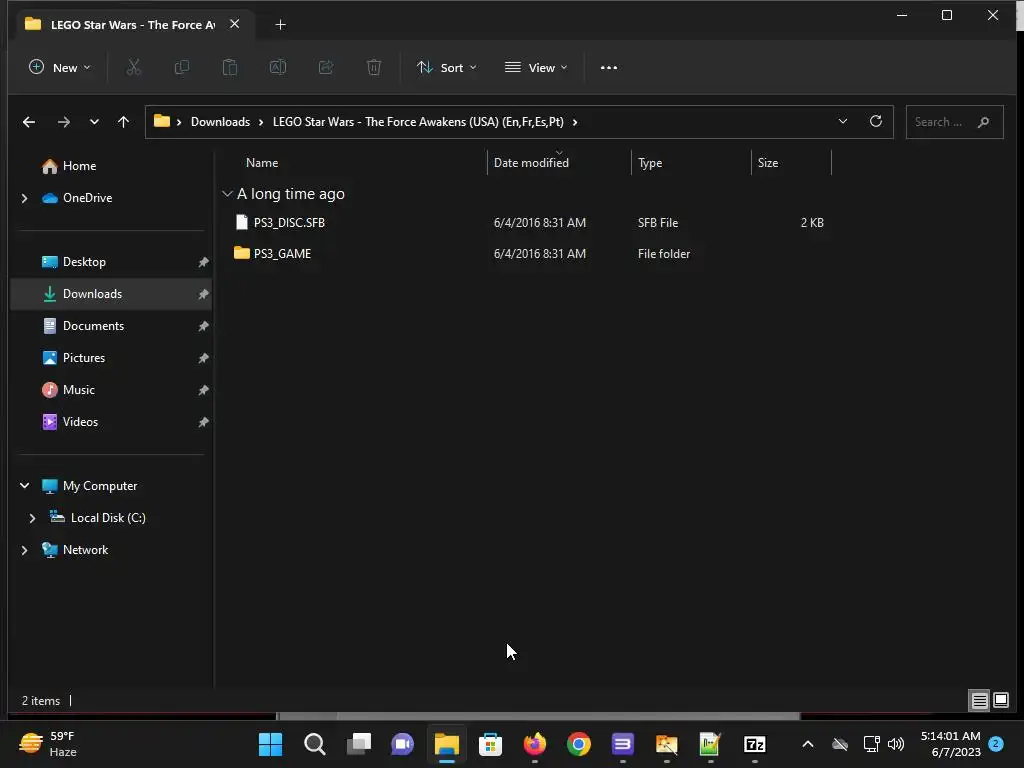Click the Delete trash icon
Screen dimensions: 1024x768
pos(374,67)
